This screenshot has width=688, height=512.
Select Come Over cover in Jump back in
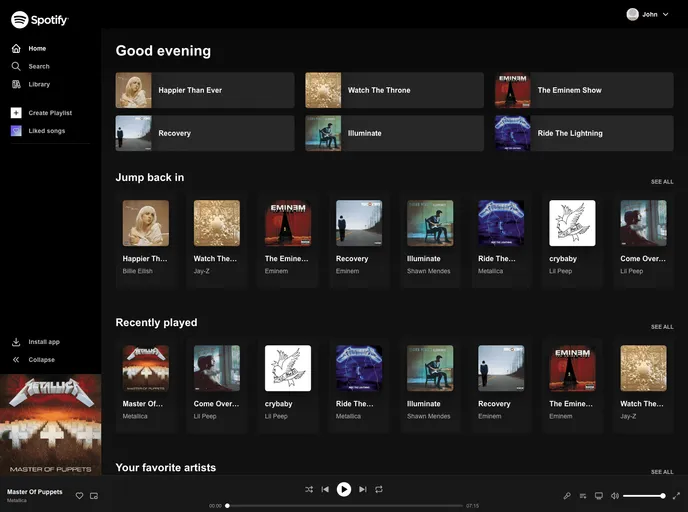click(x=643, y=223)
